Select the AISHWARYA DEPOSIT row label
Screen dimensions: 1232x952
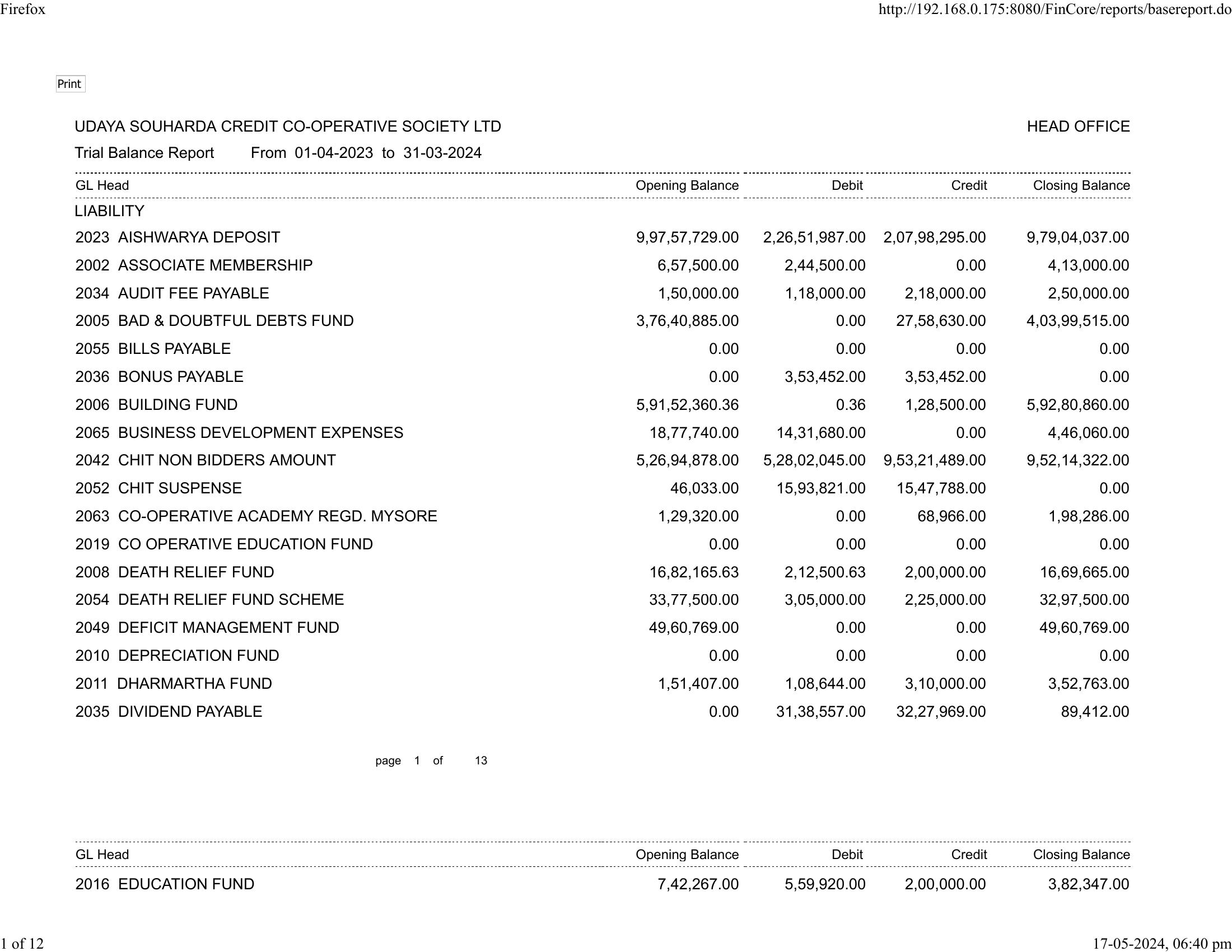(x=199, y=237)
